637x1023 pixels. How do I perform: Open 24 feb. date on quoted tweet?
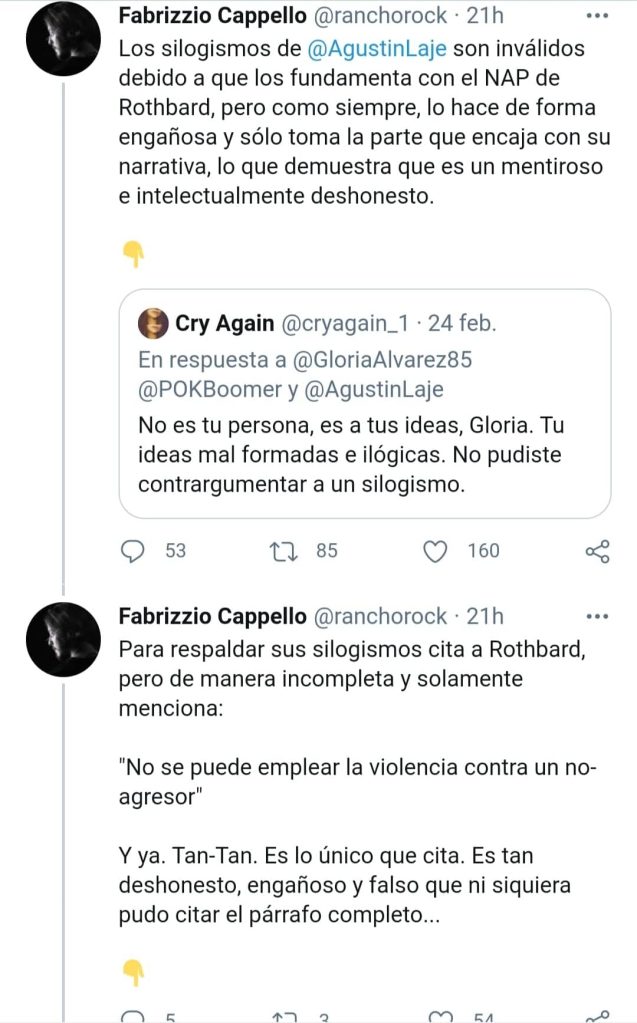tap(462, 324)
